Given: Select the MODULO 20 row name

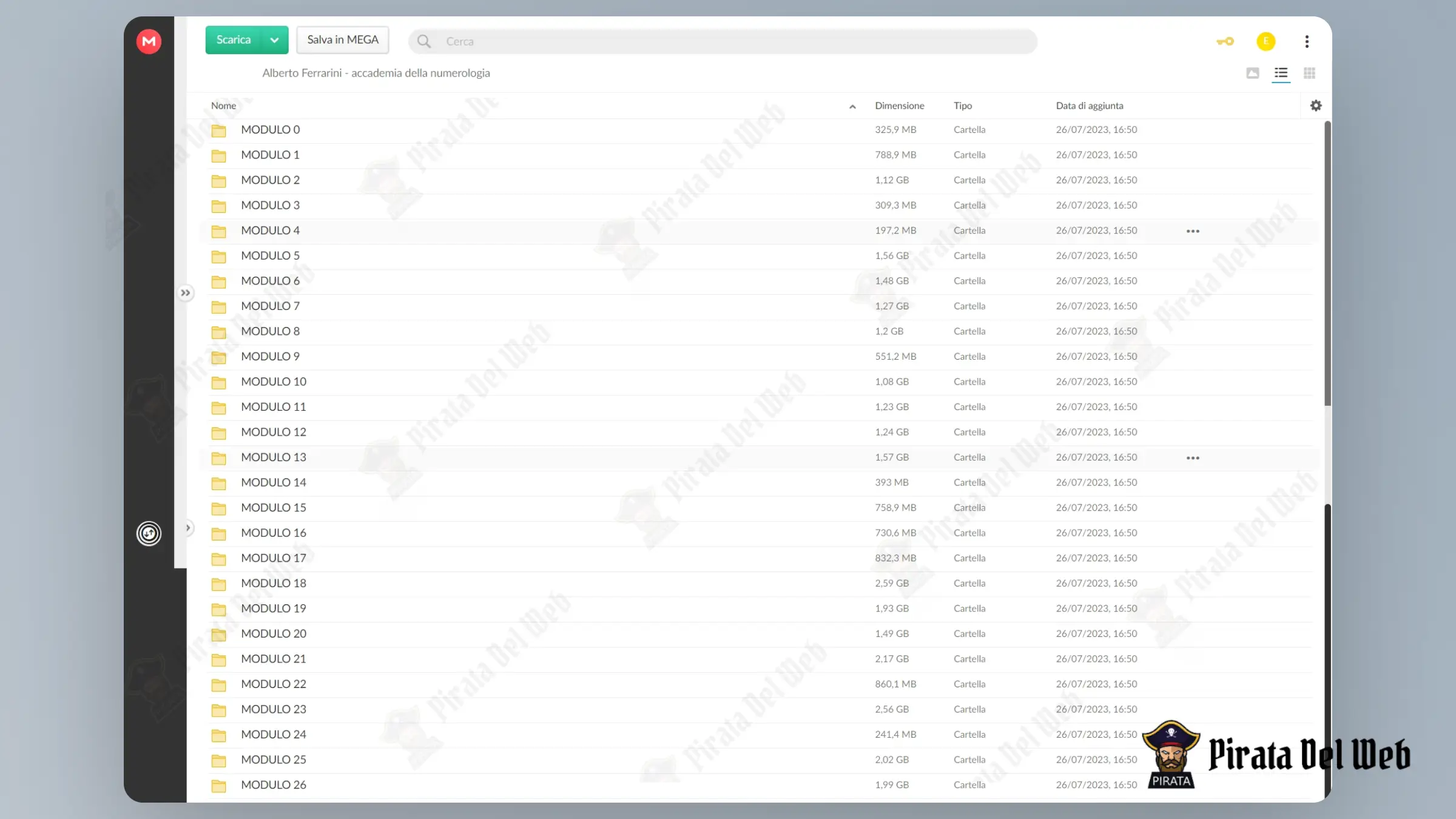Looking at the screenshot, I should 274,633.
